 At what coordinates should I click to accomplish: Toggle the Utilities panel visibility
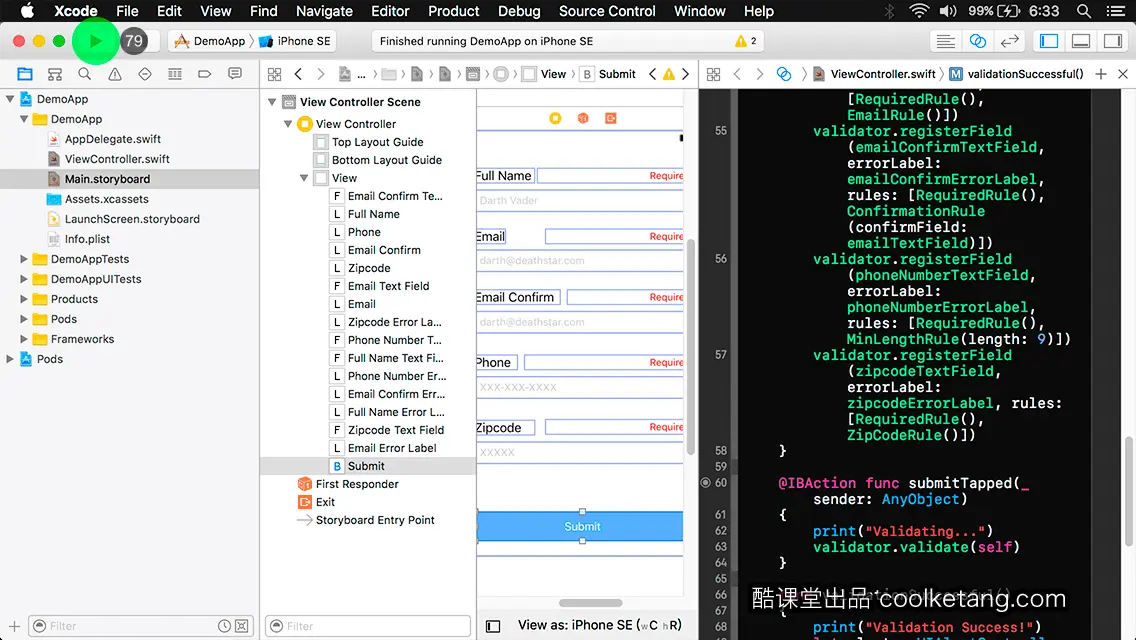pyautogui.click(x=1113, y=41)
